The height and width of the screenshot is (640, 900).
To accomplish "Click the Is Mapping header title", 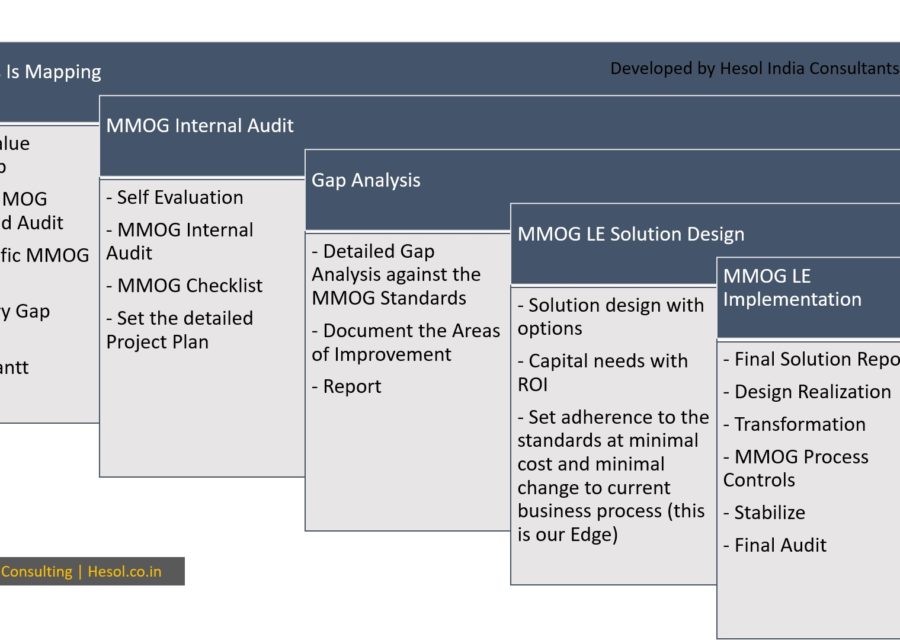I will (52, 72).
